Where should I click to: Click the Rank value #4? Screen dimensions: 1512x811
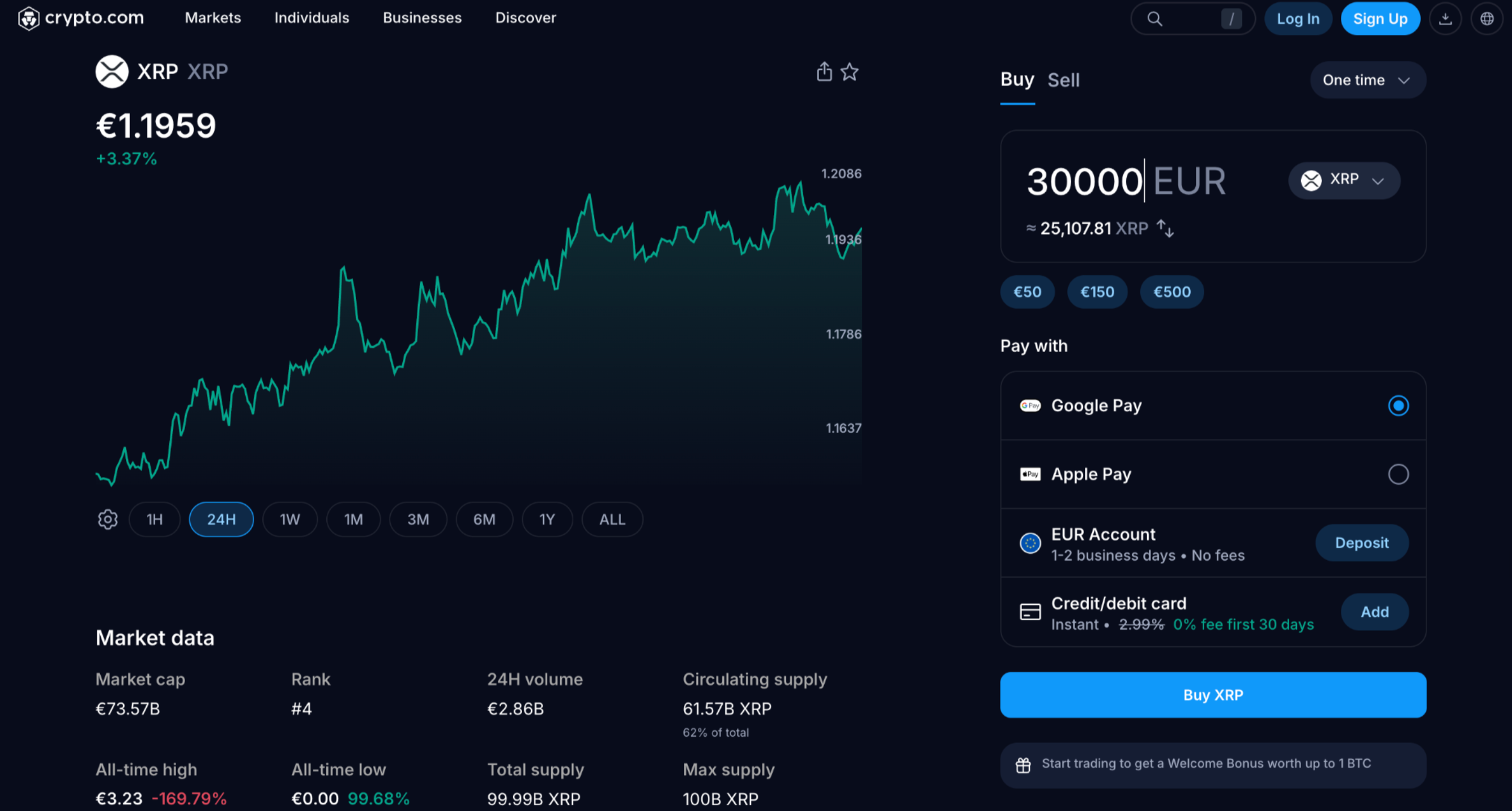301,709
